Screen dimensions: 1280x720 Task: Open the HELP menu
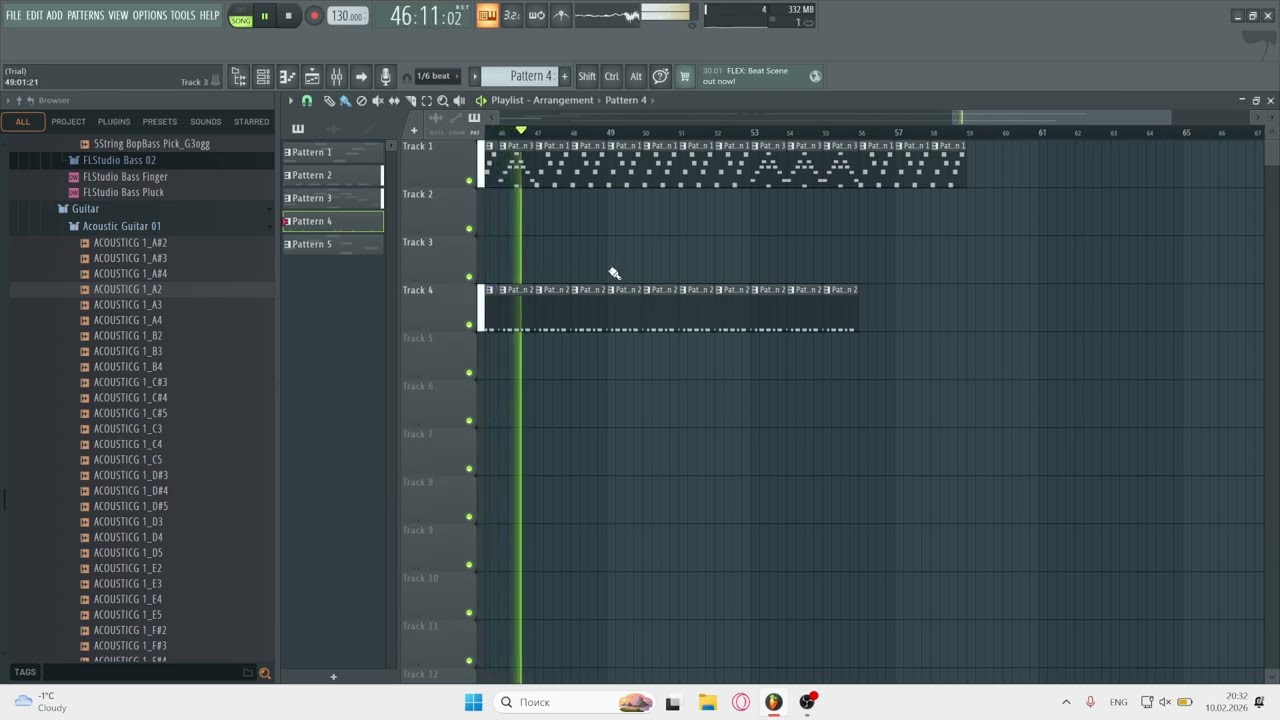[x=209, y=15]
